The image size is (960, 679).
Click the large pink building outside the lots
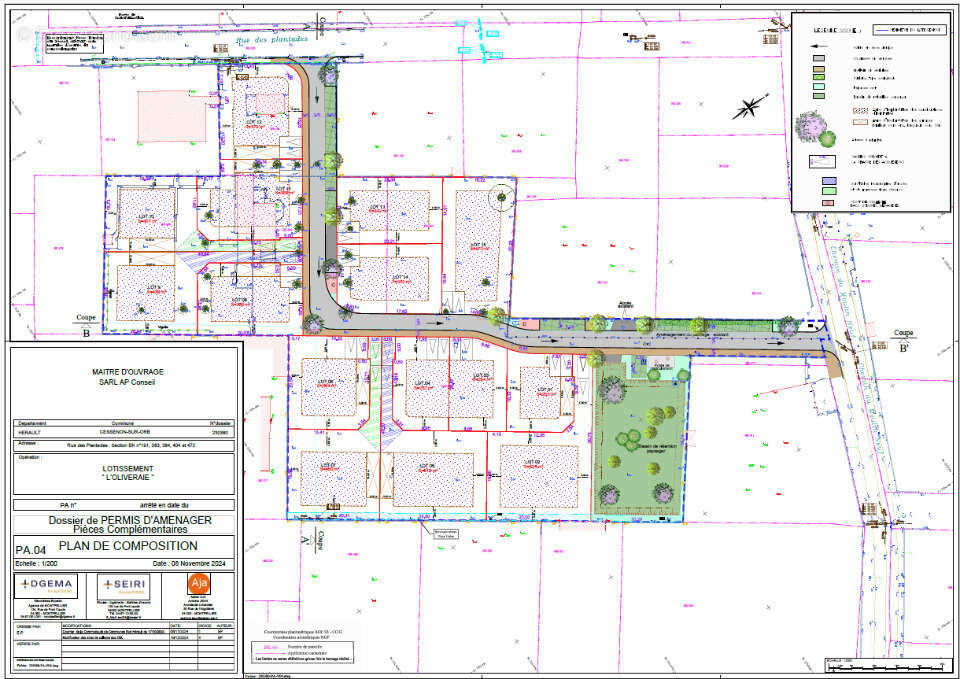171,116
